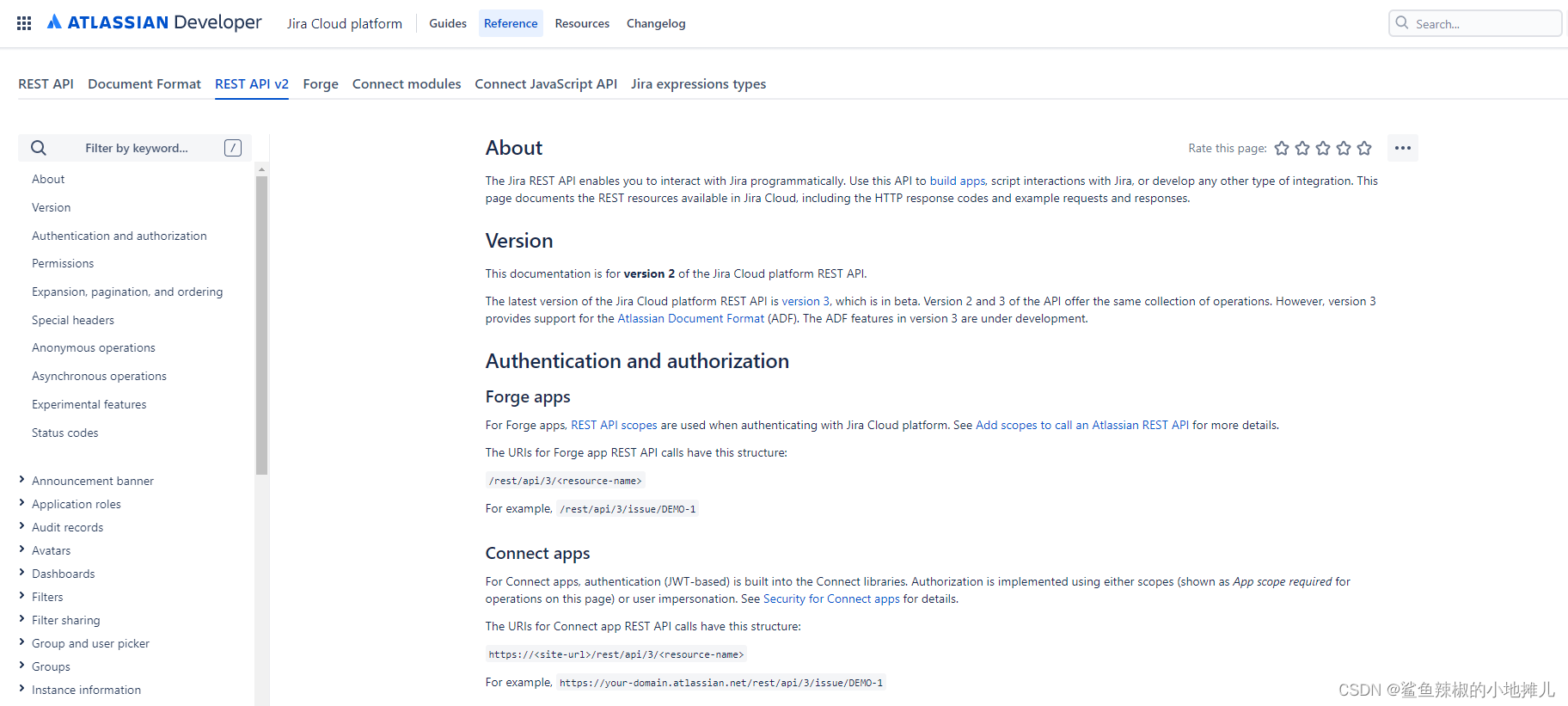Go to Asynchronous operations in sidebar

99,376
